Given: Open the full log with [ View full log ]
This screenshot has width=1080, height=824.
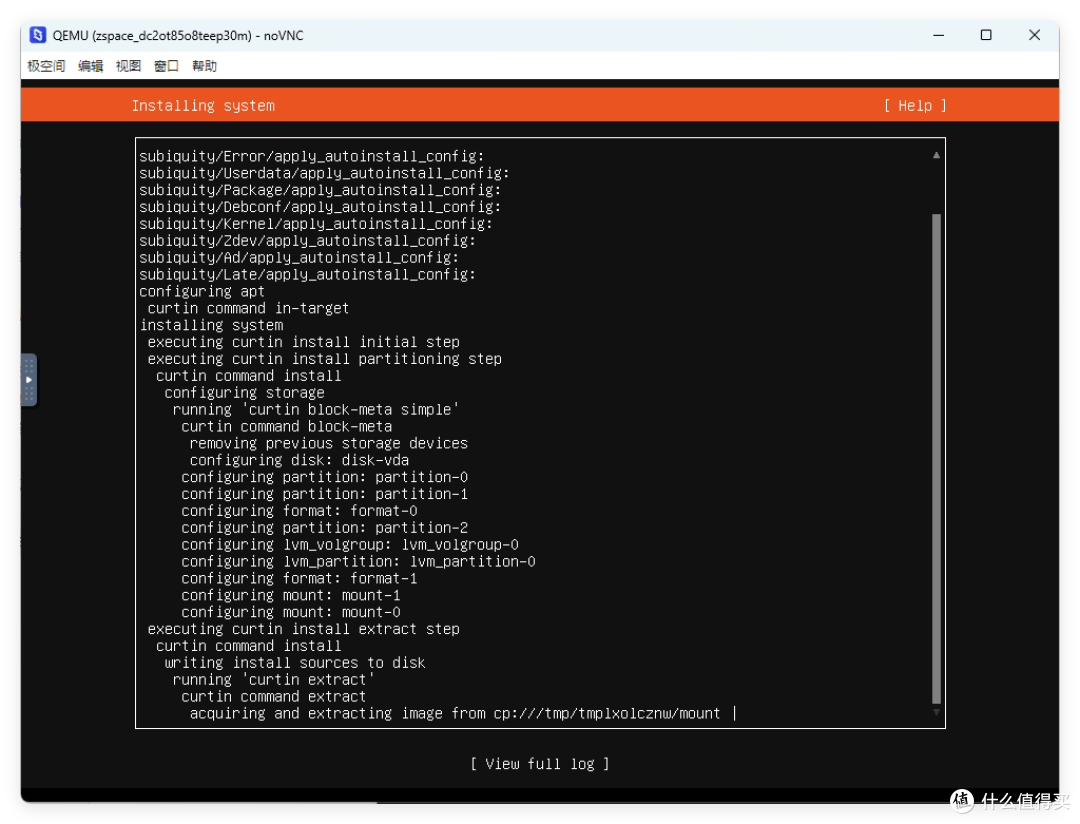Looking at the screenshot, I should pos(539,763).
